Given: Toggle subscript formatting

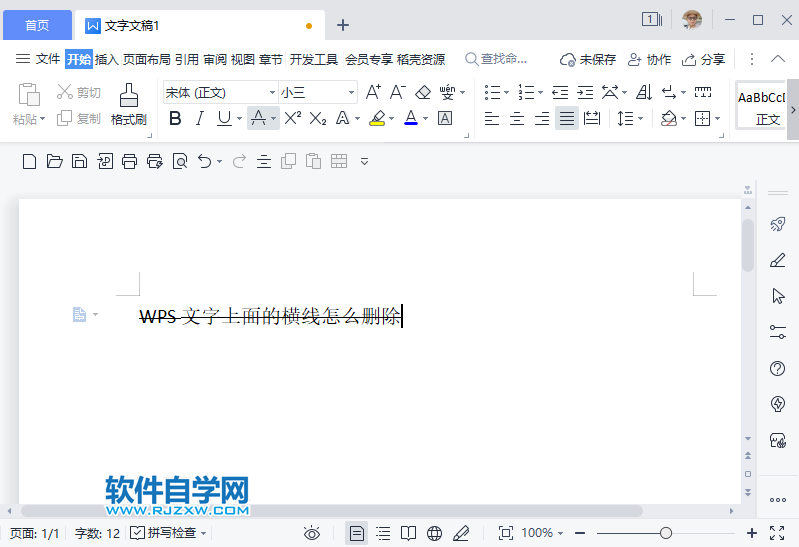Looking at the screenshot, I should pos(318,119).
